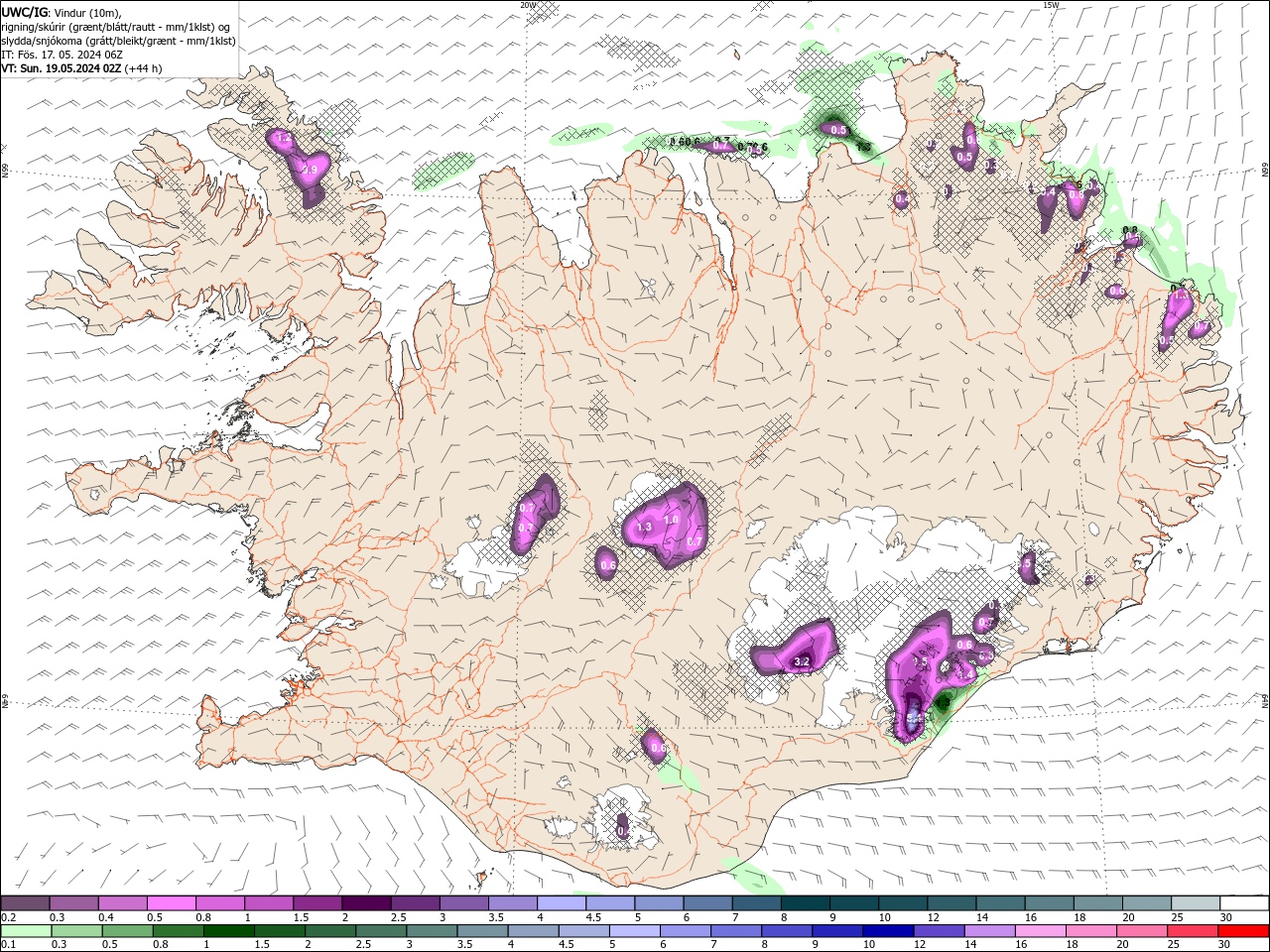The height and width of the screenshot is (952, 1270).
Task: Click the 'IT: Fös. 17. 05. 2024 06Z' text
Action: tap(62, 55)
